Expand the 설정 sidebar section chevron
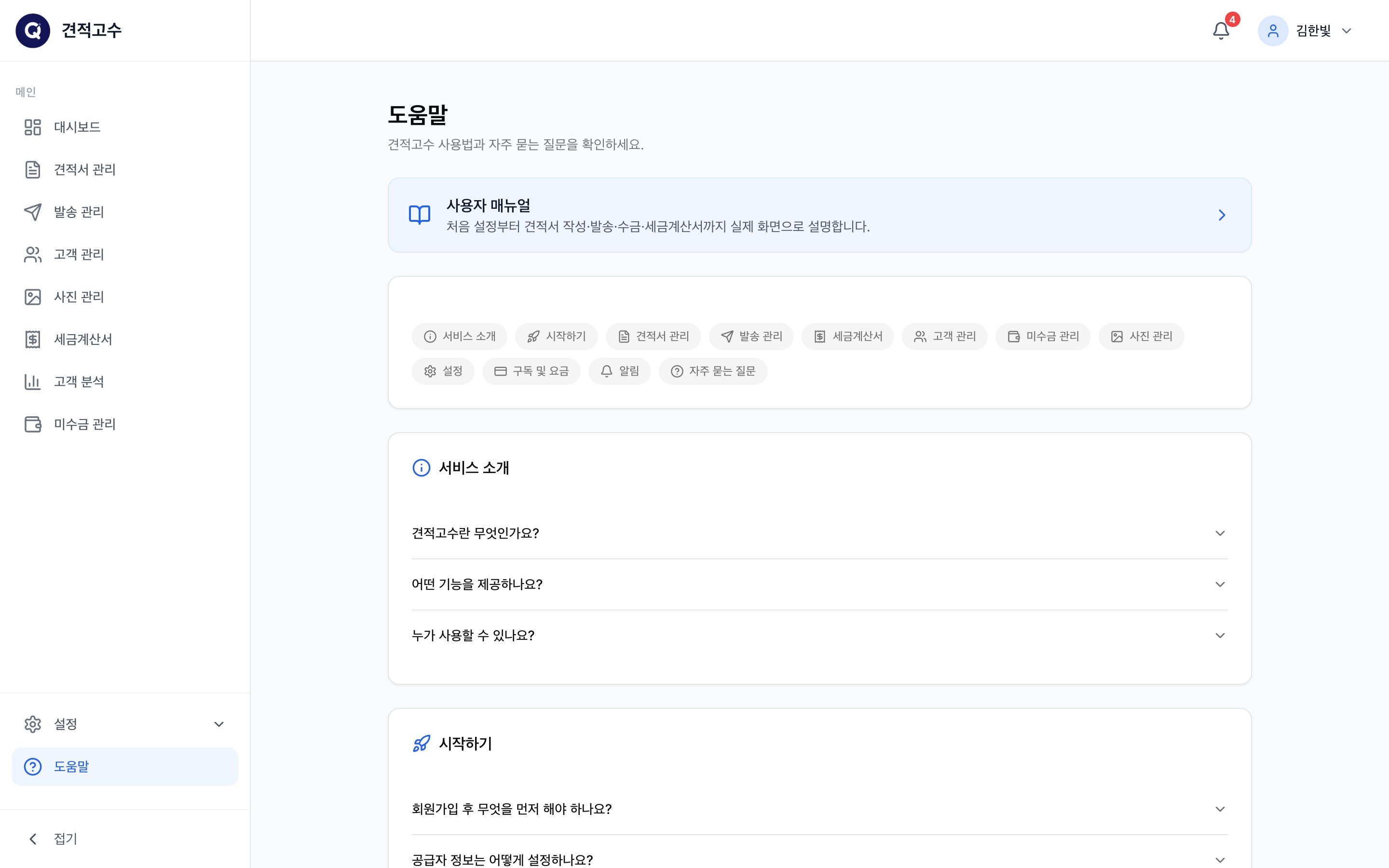 [218, 724]
